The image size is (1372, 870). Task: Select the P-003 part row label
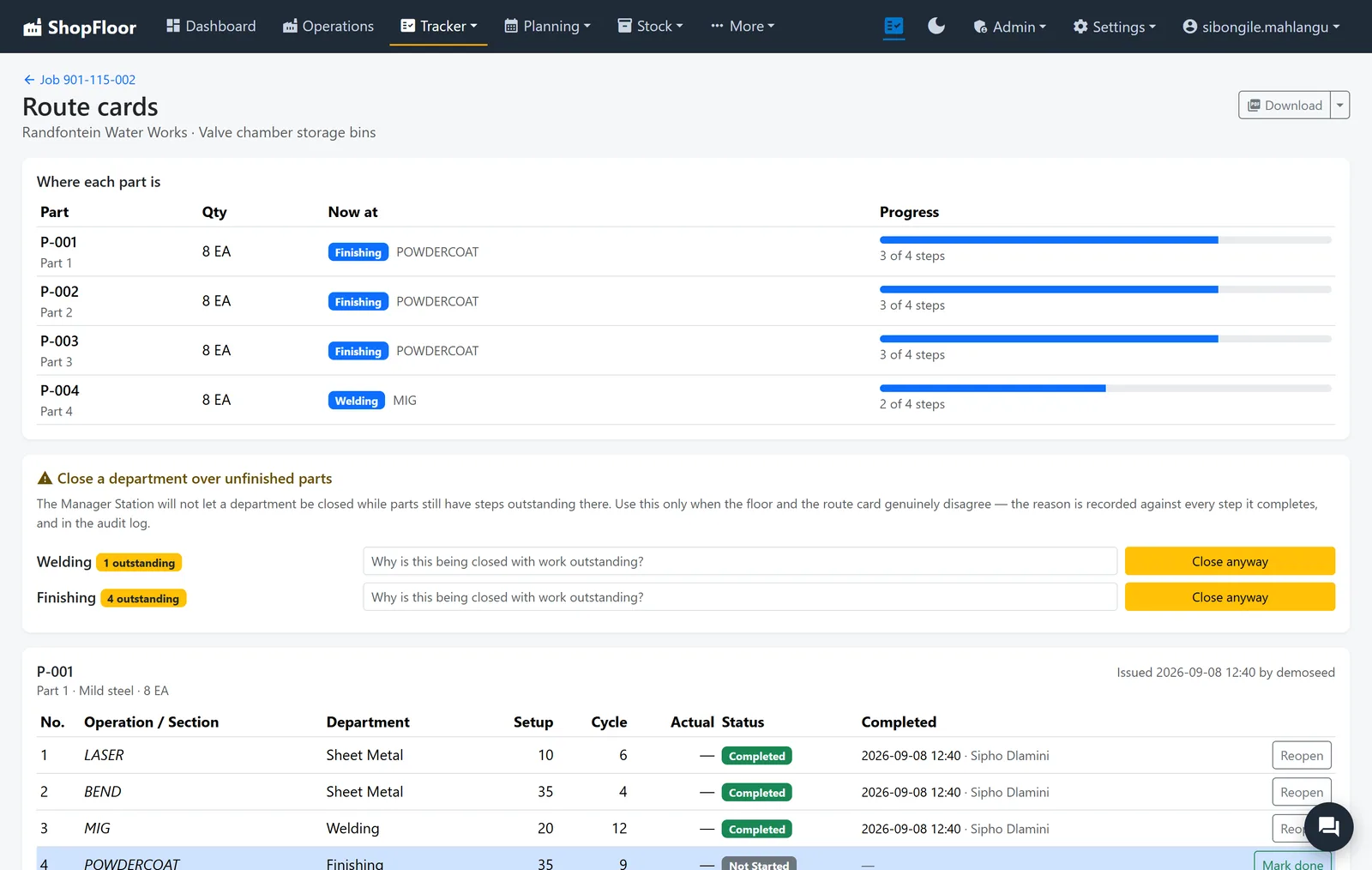59,341
